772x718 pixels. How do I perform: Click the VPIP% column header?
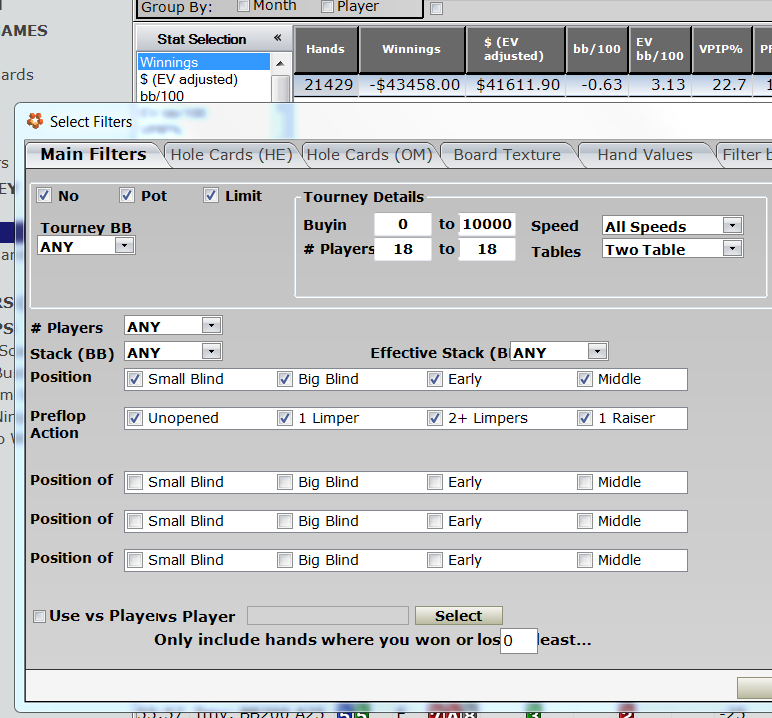coord(721,49)
